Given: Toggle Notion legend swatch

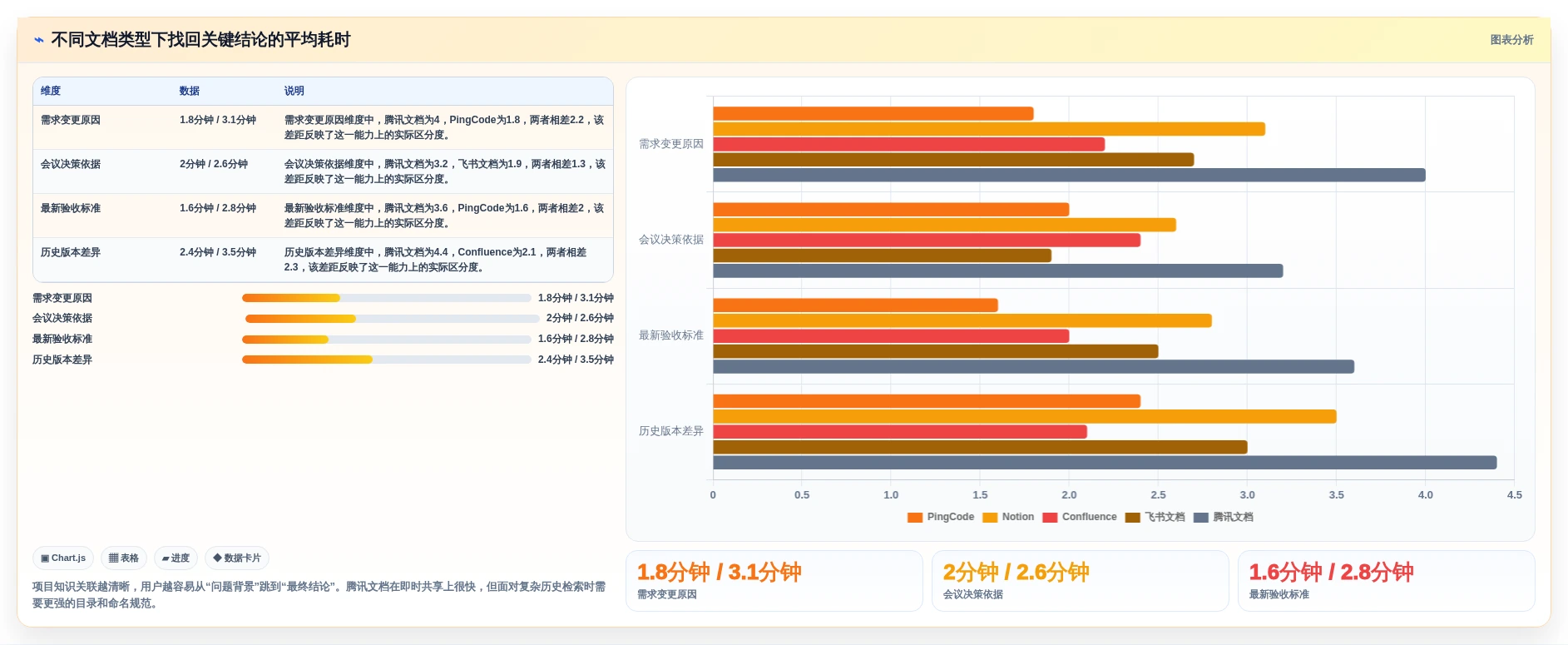Looking at the screenshot, I should pos(990,518).
